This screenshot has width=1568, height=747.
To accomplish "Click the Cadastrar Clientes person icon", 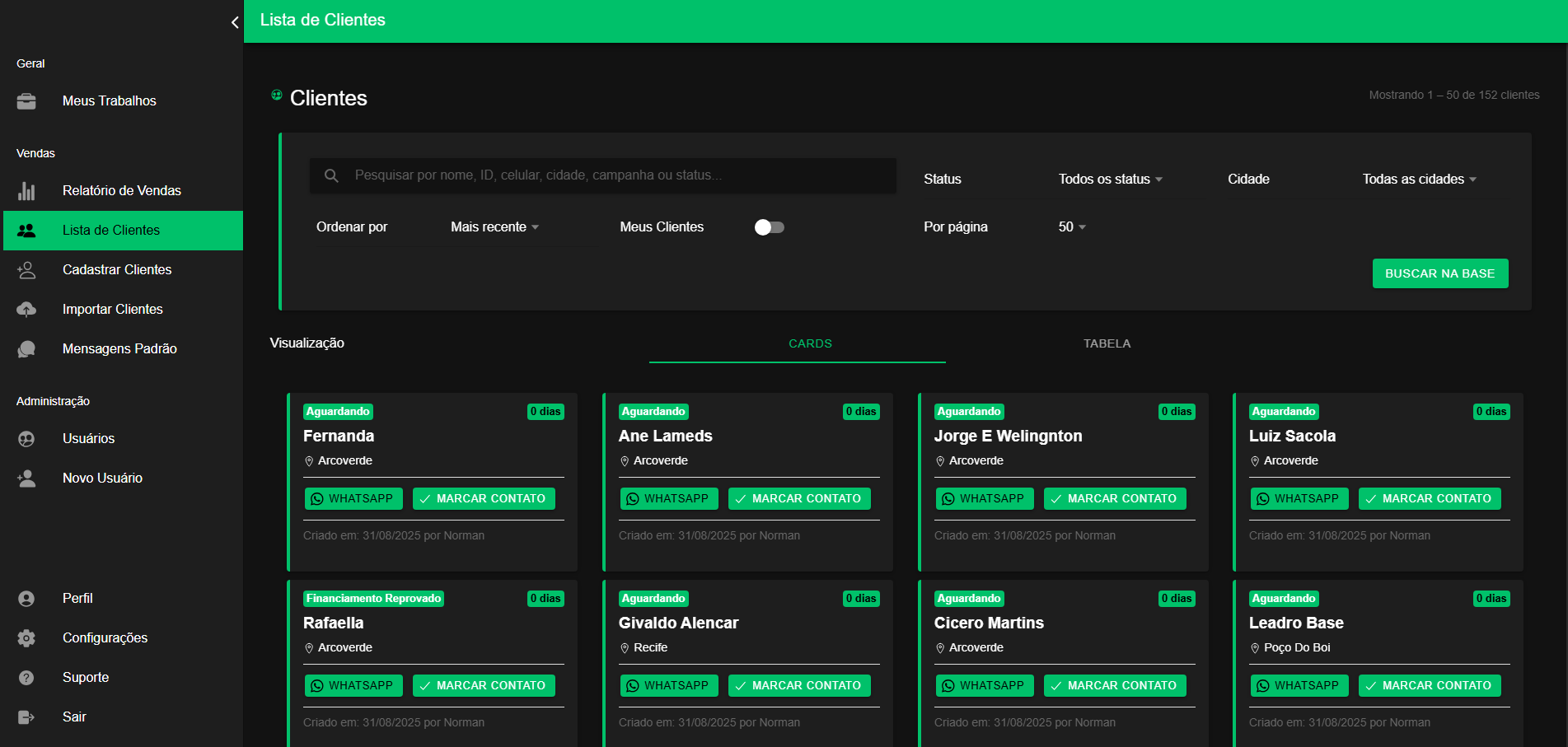I will (x=26, y=270).
